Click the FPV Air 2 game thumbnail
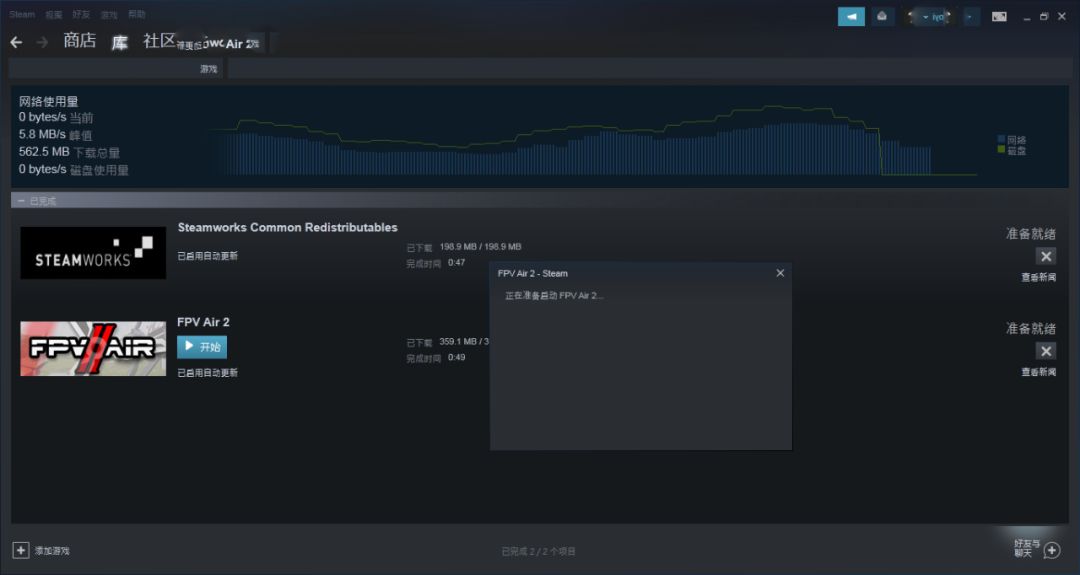 pyautogui.click(x=93, y=348)
